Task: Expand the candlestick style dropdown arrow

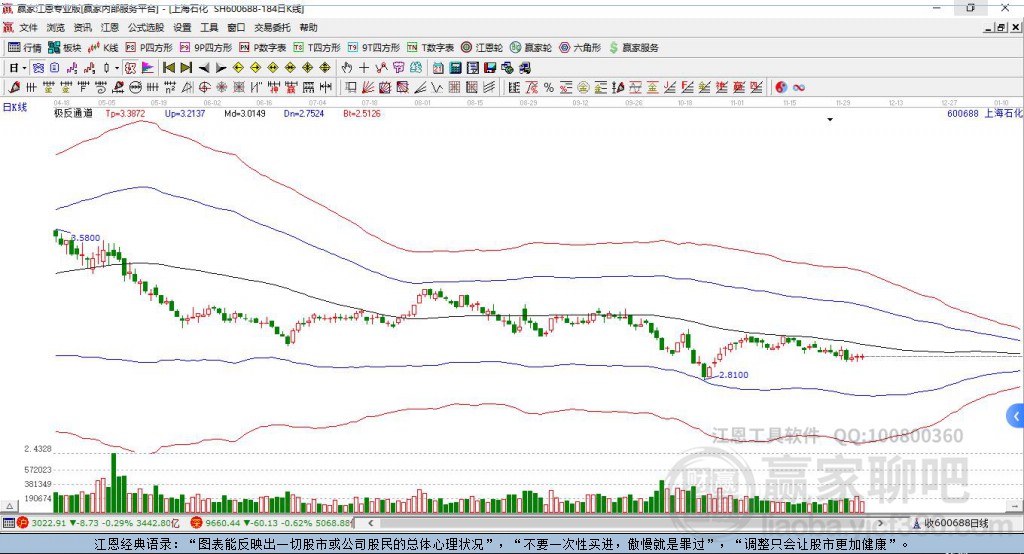Action: (x=117, y=68)
